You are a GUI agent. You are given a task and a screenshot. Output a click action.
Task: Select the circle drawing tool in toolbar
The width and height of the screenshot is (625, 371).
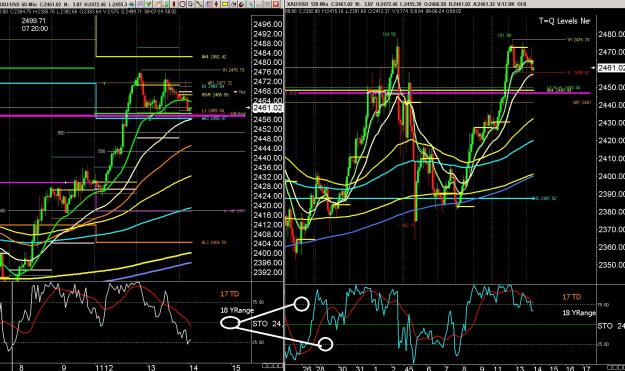pyautogui.click(x=182, y=4)
